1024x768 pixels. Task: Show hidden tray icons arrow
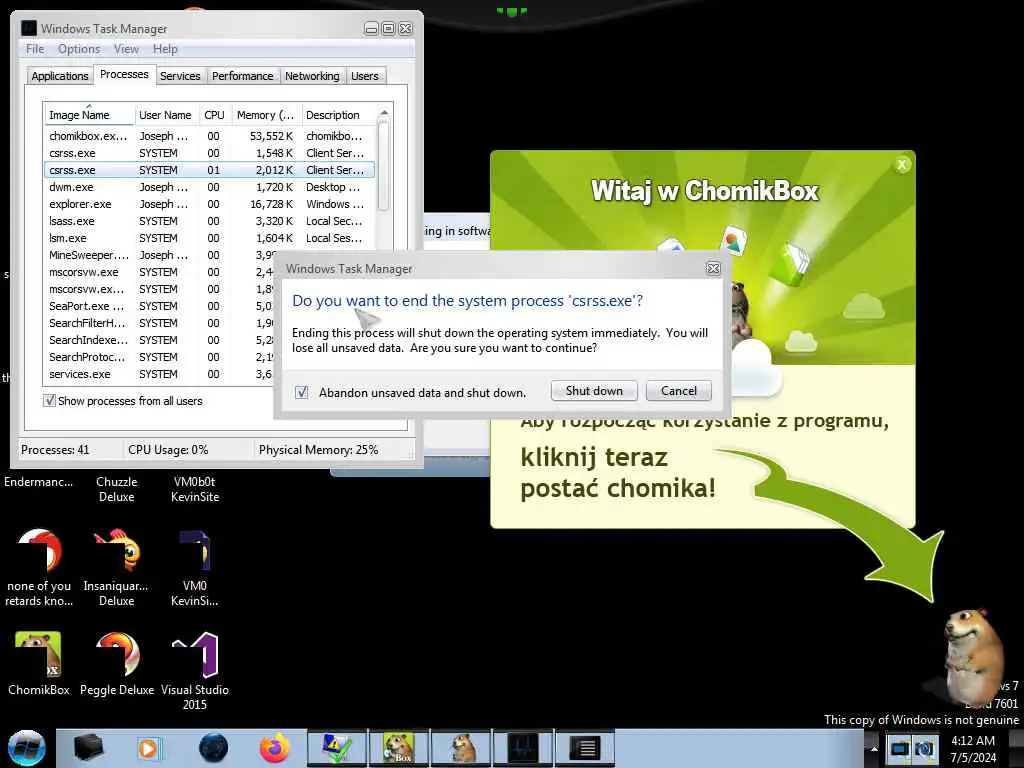click(x=874, y=748)
